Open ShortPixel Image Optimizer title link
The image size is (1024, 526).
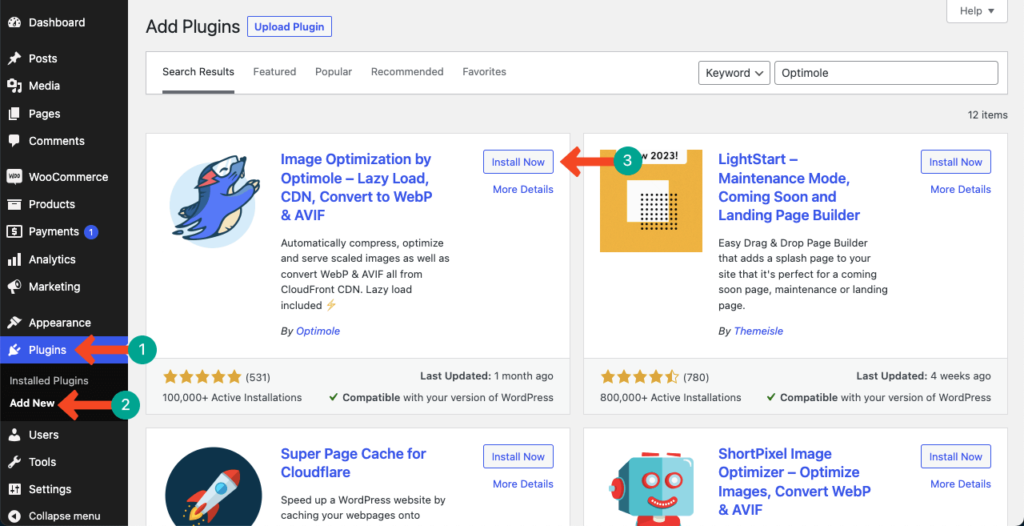pos(793,481)
